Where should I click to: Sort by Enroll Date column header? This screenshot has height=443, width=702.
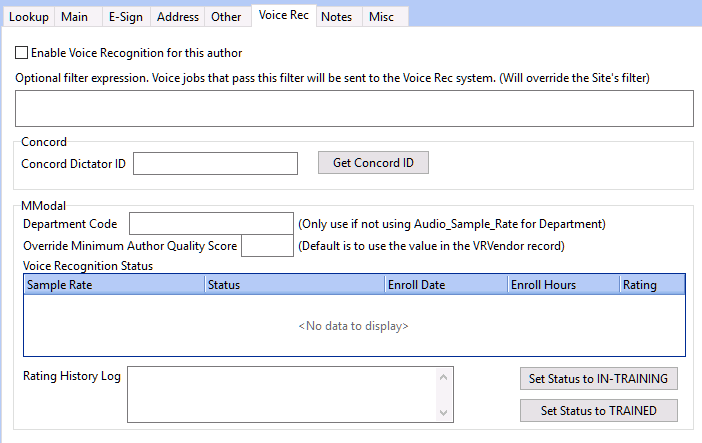(446, 285)
